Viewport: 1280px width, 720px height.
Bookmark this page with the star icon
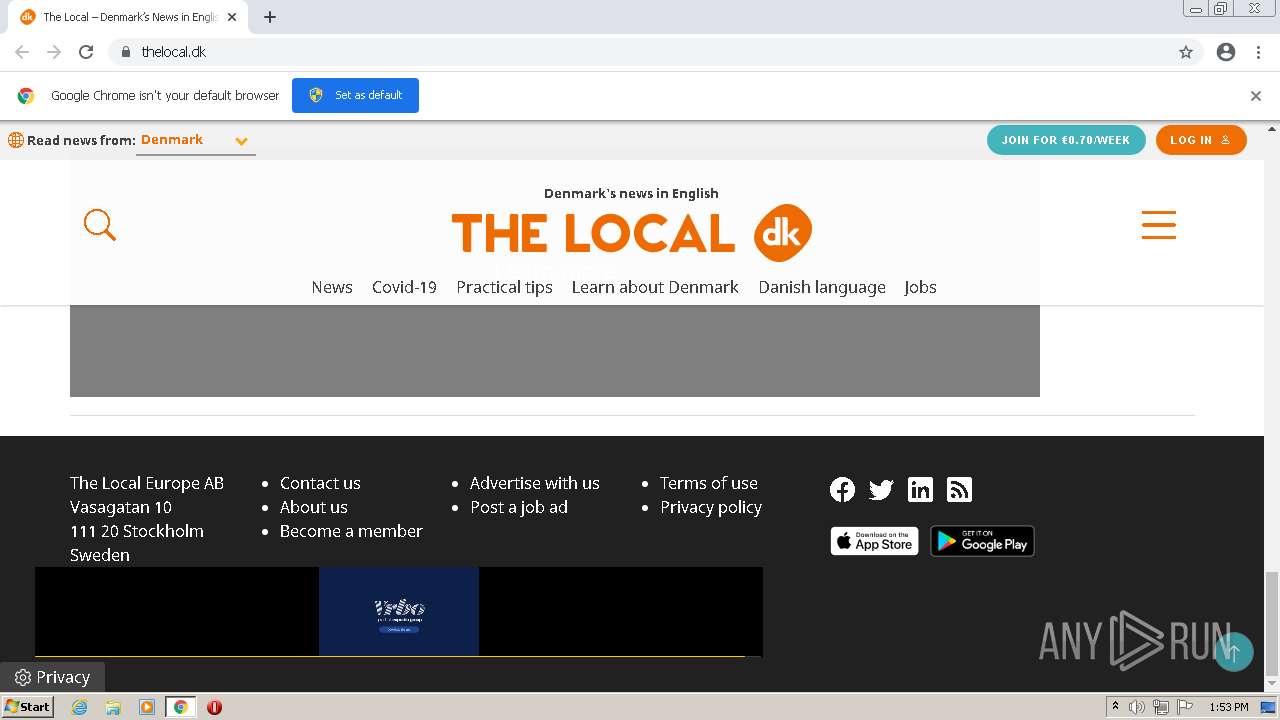(1186, 52)
